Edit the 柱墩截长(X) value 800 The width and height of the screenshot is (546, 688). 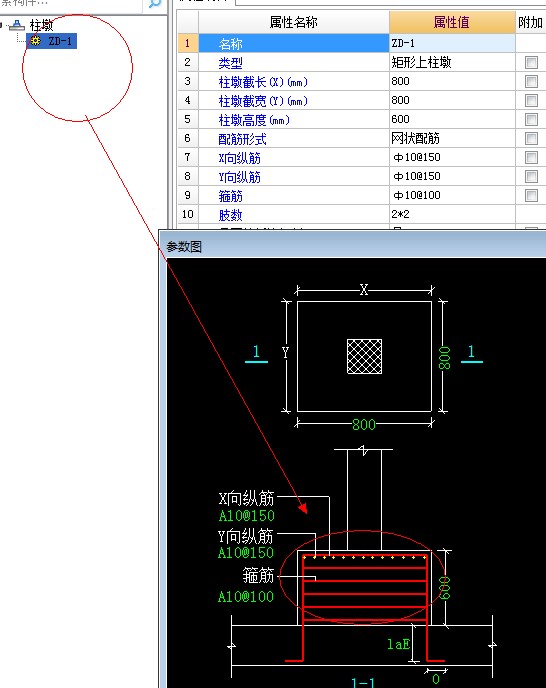452,81
